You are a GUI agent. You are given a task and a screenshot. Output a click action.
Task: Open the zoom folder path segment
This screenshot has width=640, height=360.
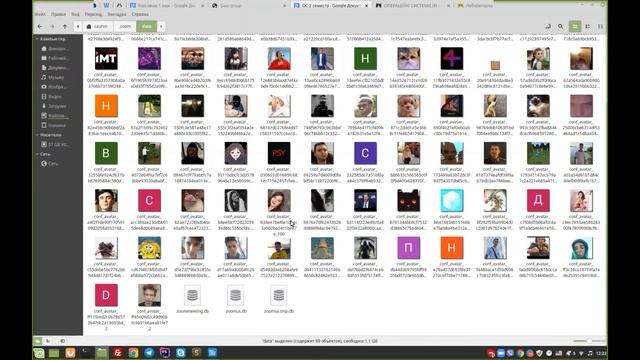tap(125, 27)
